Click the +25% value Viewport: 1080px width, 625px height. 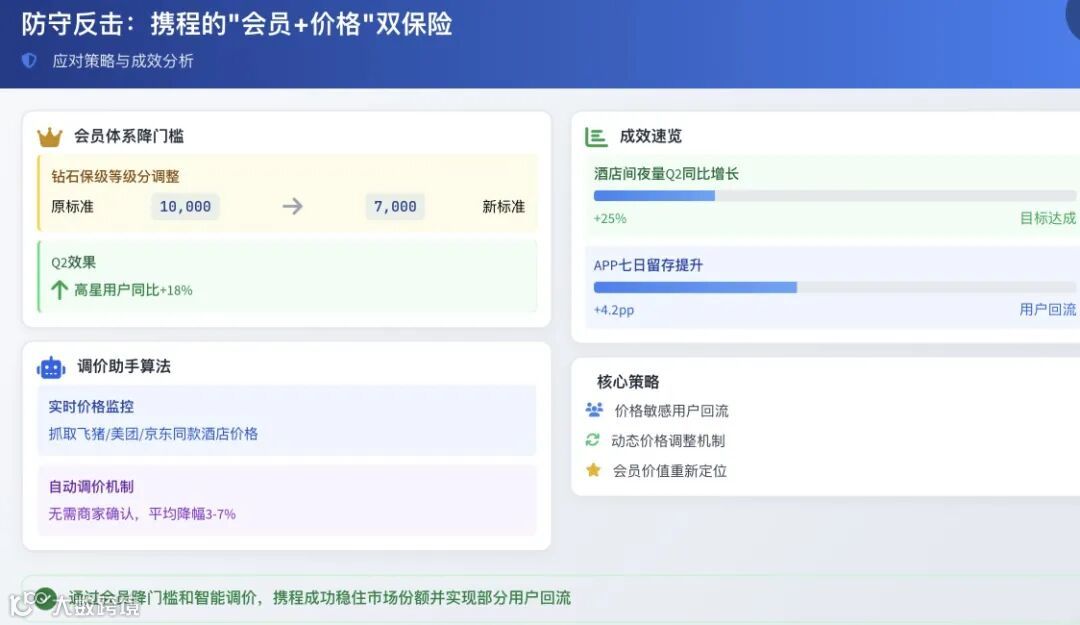pyautogui.click(x=610, y=218)
